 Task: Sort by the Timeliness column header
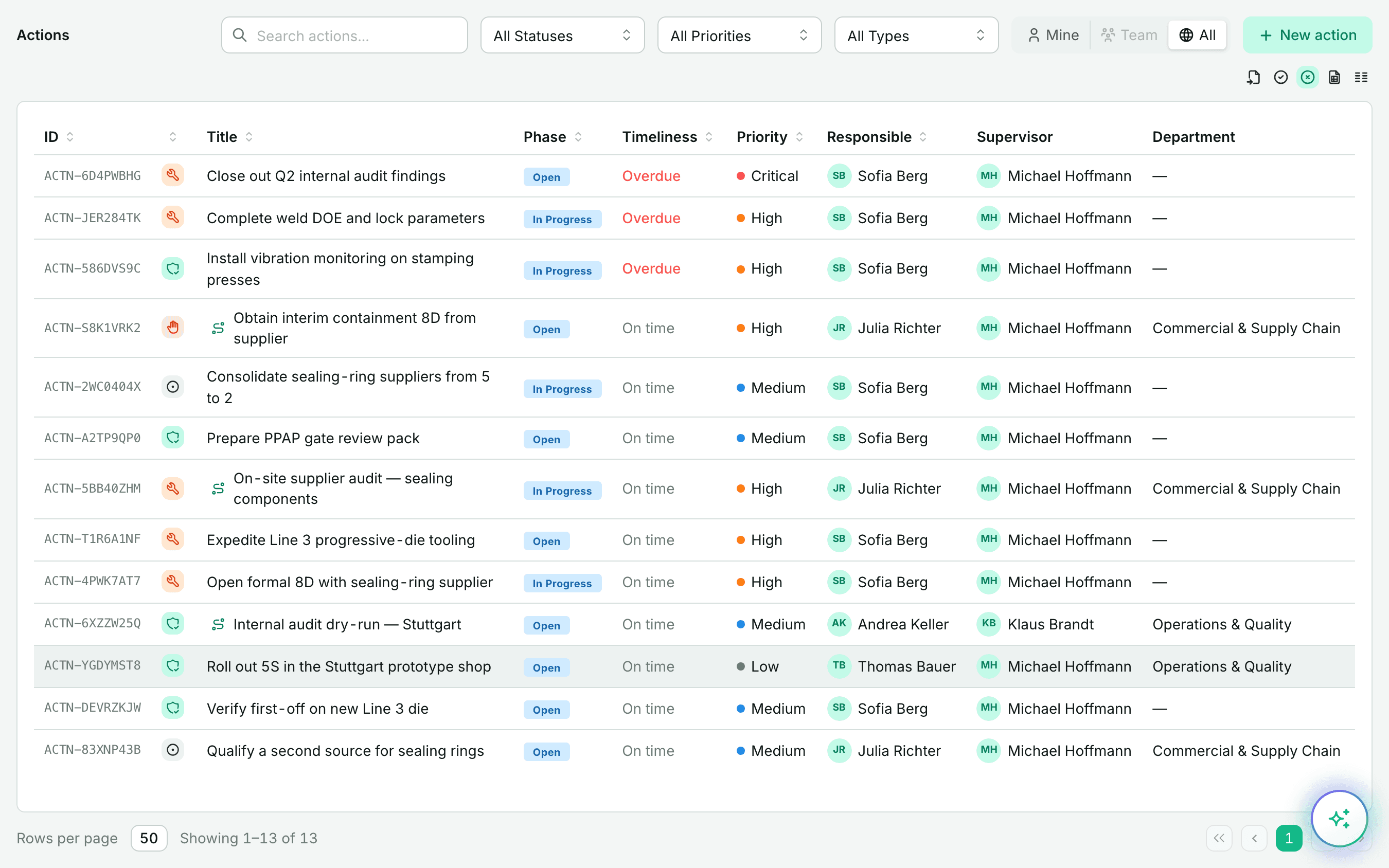667,137
